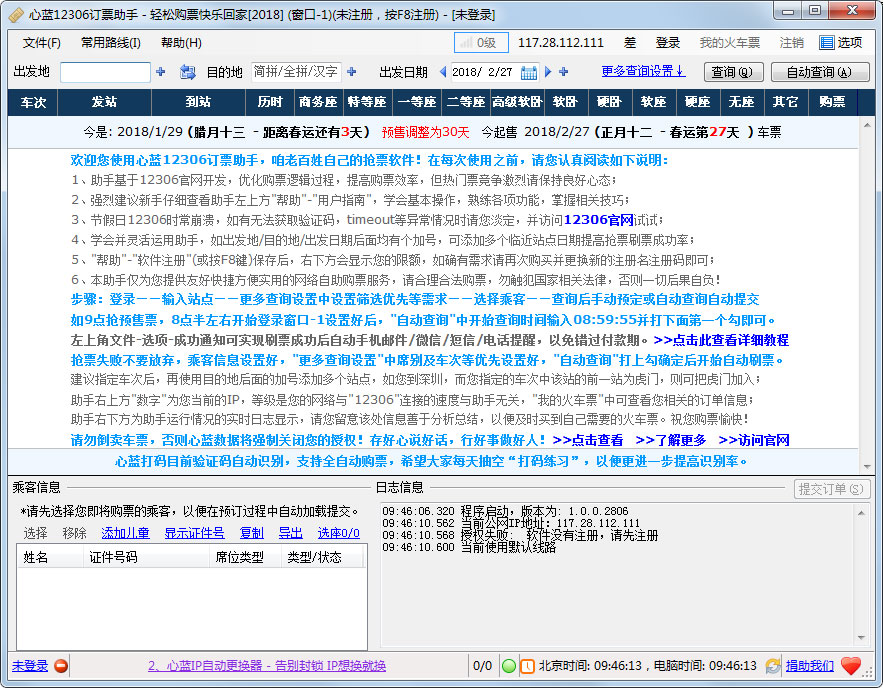Click 注销 to log out

(791, 43)
